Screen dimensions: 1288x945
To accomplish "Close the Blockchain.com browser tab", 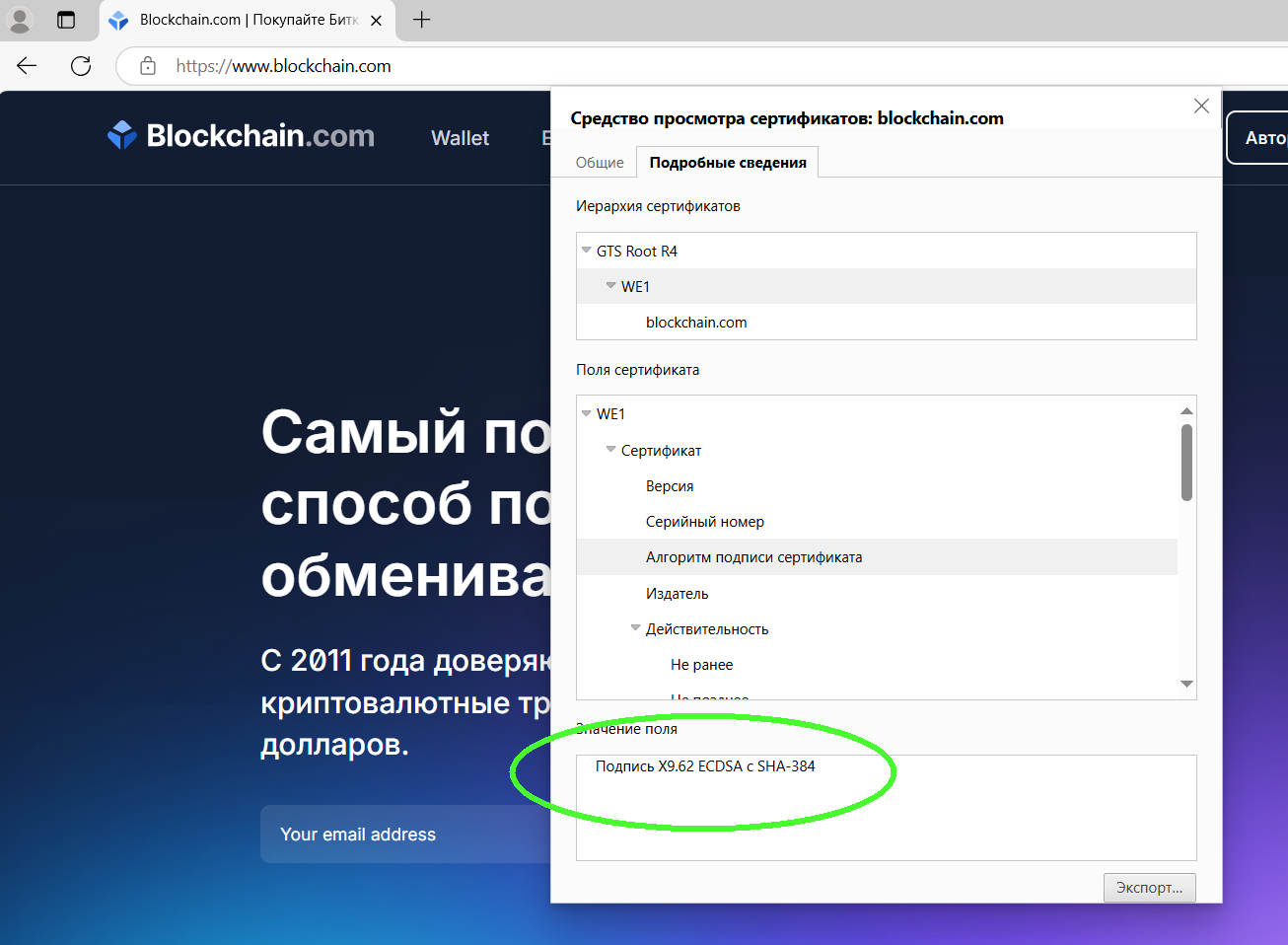I will pyautogui.click(x=376, y=20).
